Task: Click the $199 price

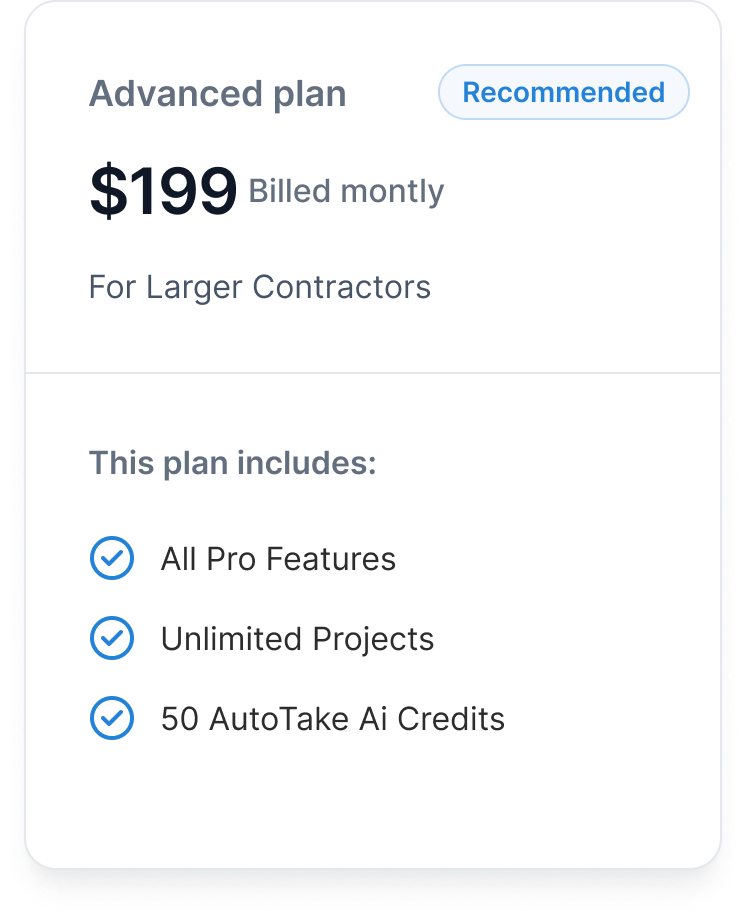Action: click(x=163, y=191)
